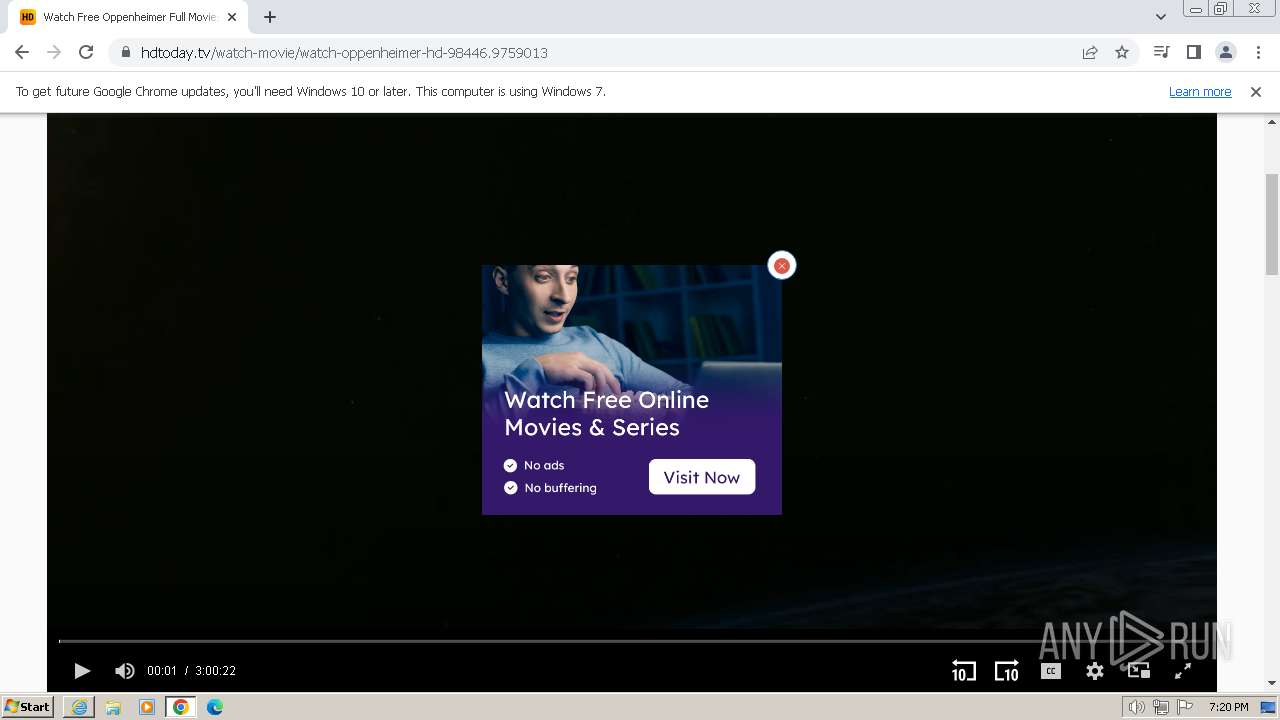Click Visit Now button in ad
Image resolution: width=1280 pixels, height=720 pixels.
(x=702, y=477)
